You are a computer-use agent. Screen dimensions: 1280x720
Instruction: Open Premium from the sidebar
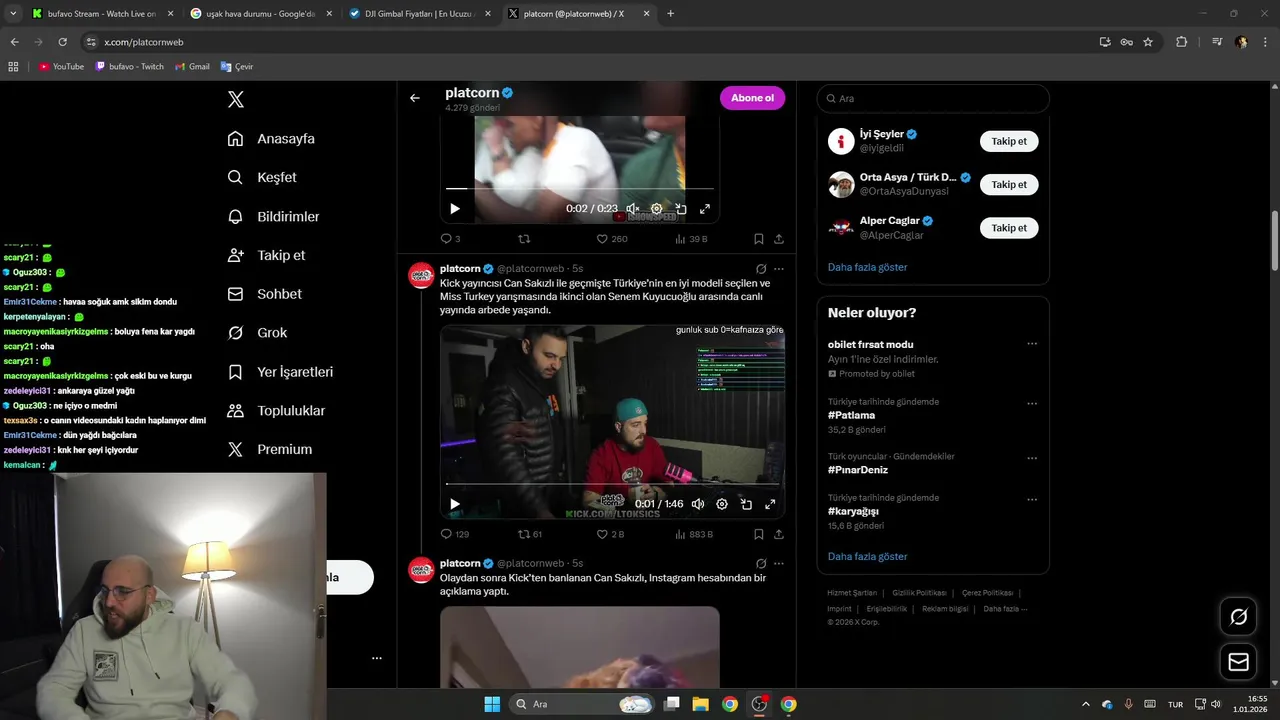coord(269,450)
